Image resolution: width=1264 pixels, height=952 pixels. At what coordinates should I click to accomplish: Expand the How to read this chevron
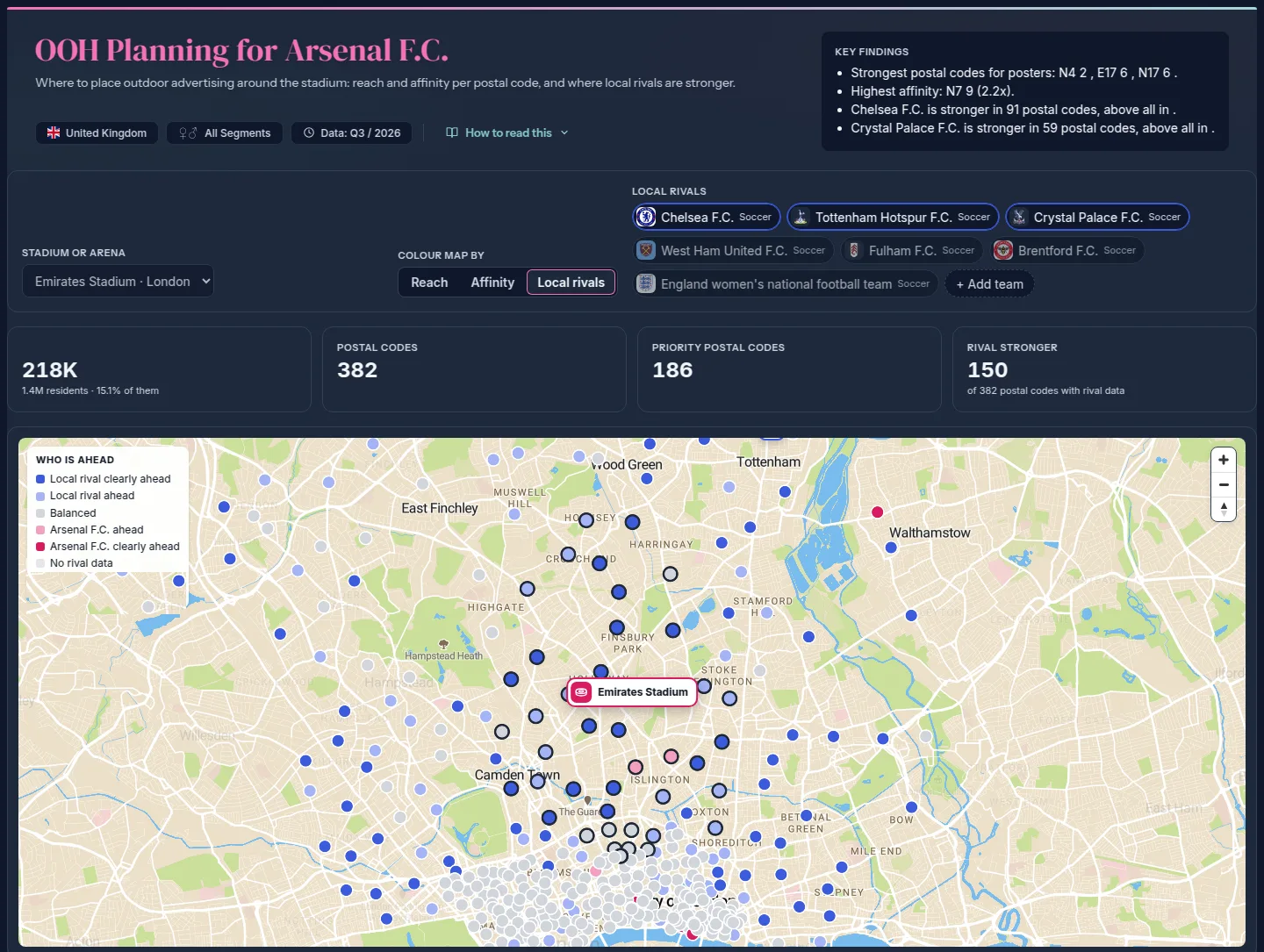click(564, 132)
